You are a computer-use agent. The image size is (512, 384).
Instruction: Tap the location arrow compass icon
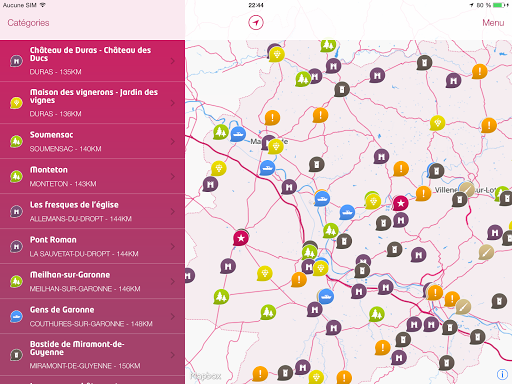(x=256, y=23)
